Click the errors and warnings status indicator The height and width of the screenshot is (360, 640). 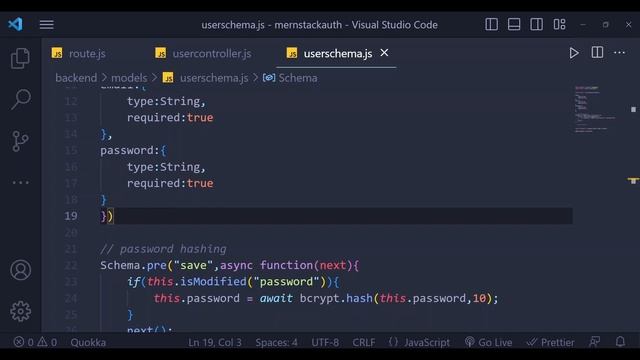point(35,342)
